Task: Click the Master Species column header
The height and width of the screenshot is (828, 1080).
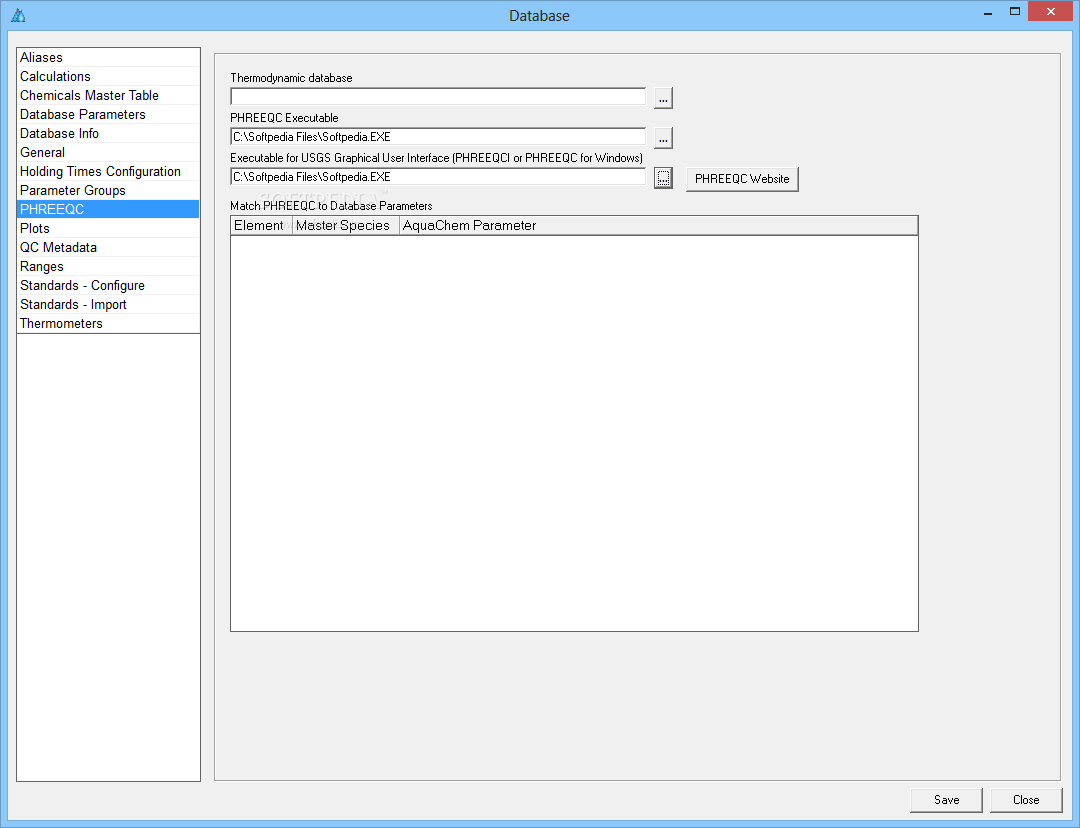Action: pos(346,225)
